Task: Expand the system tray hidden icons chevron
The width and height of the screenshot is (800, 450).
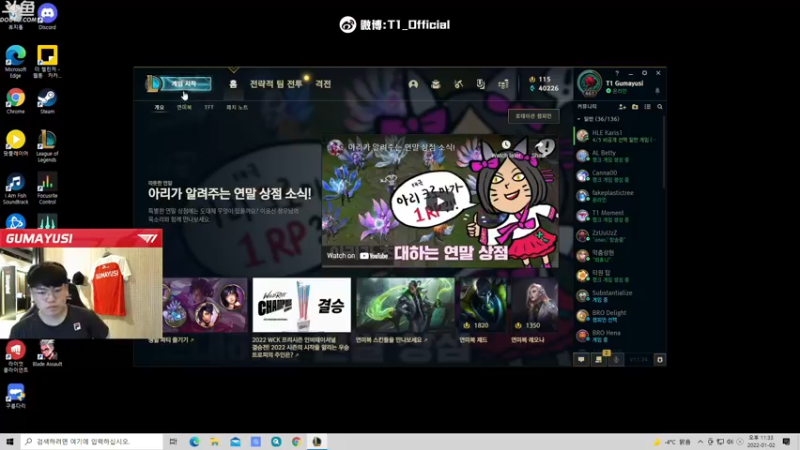Action: point(700,442)
